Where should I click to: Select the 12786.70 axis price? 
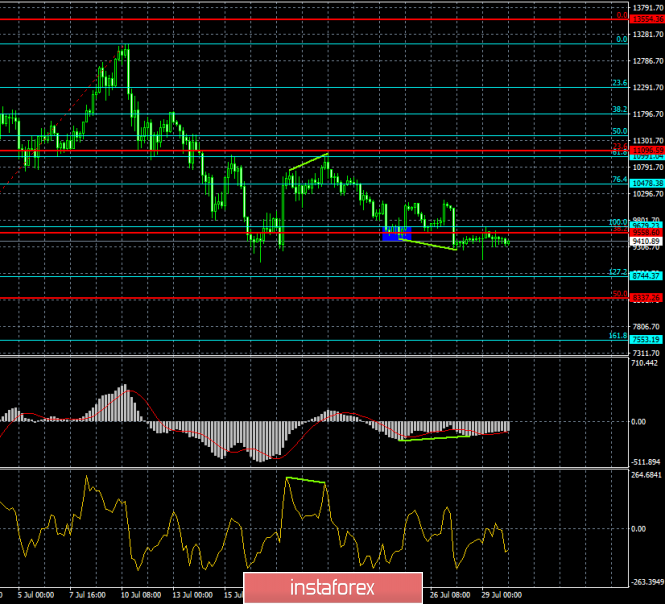click(x=648, y=61)
